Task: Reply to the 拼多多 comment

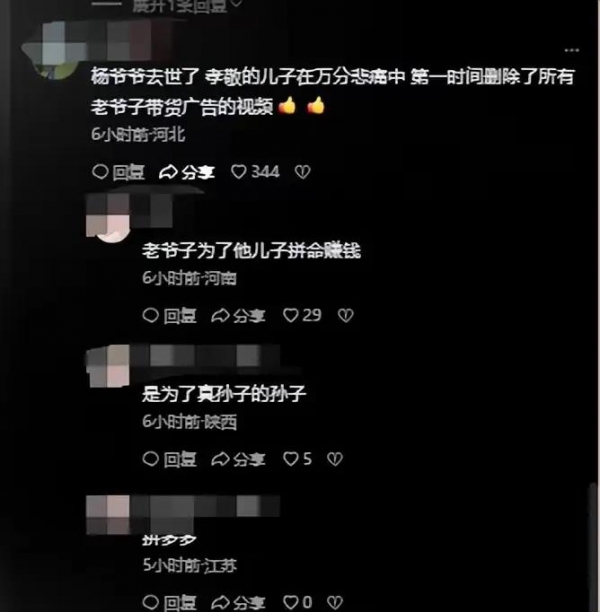Action: (x=169, y=603)
